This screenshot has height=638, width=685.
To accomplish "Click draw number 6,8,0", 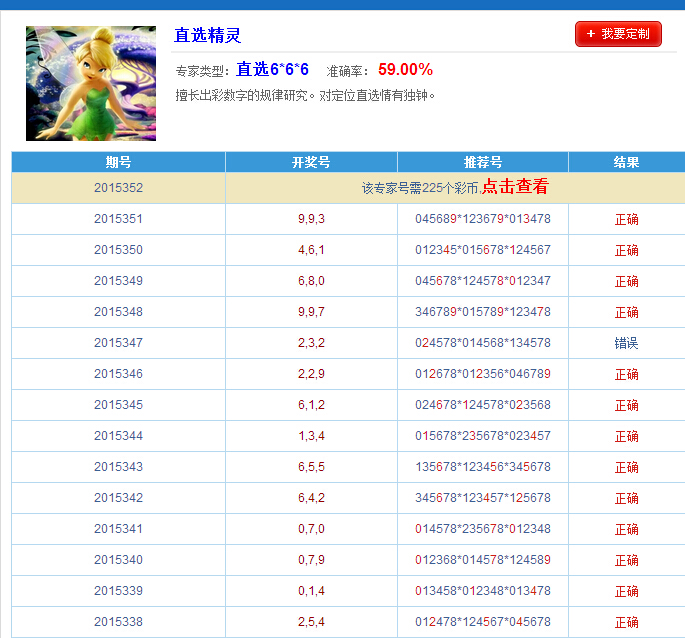I will 311,281.
